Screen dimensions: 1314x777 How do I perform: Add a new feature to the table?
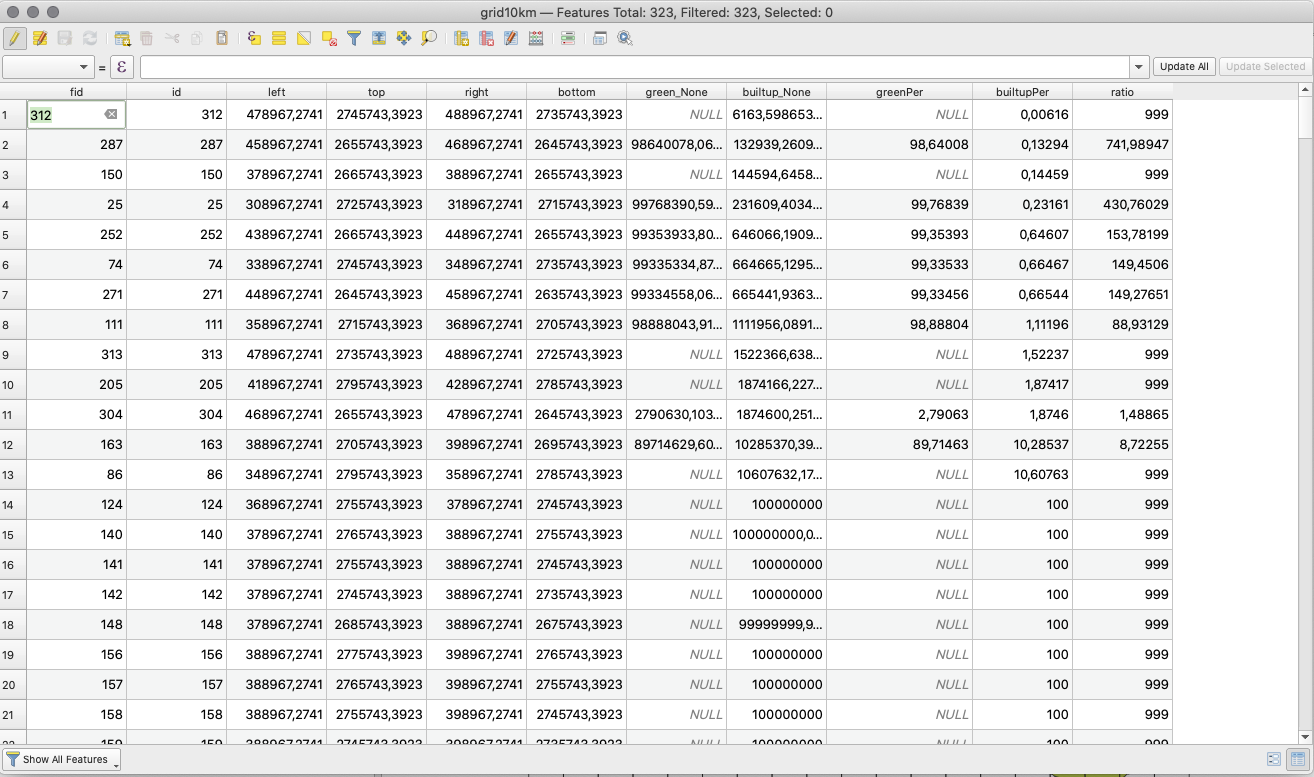point(122,38)
